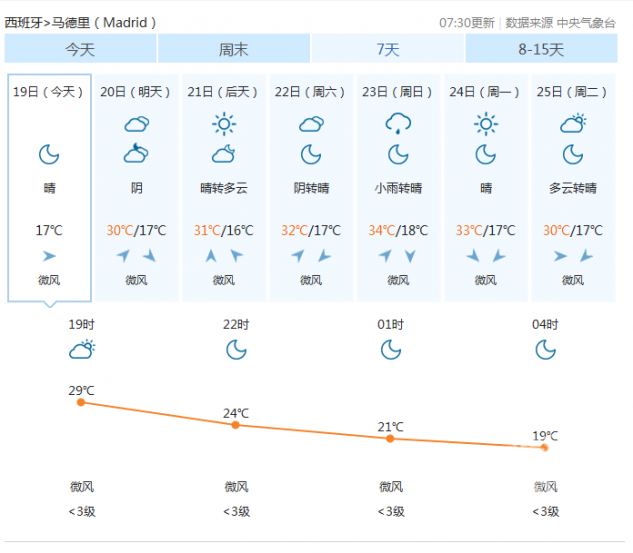Click the night cloud-moon icon for 20日
633x553 pixels.
coord(136,153)
